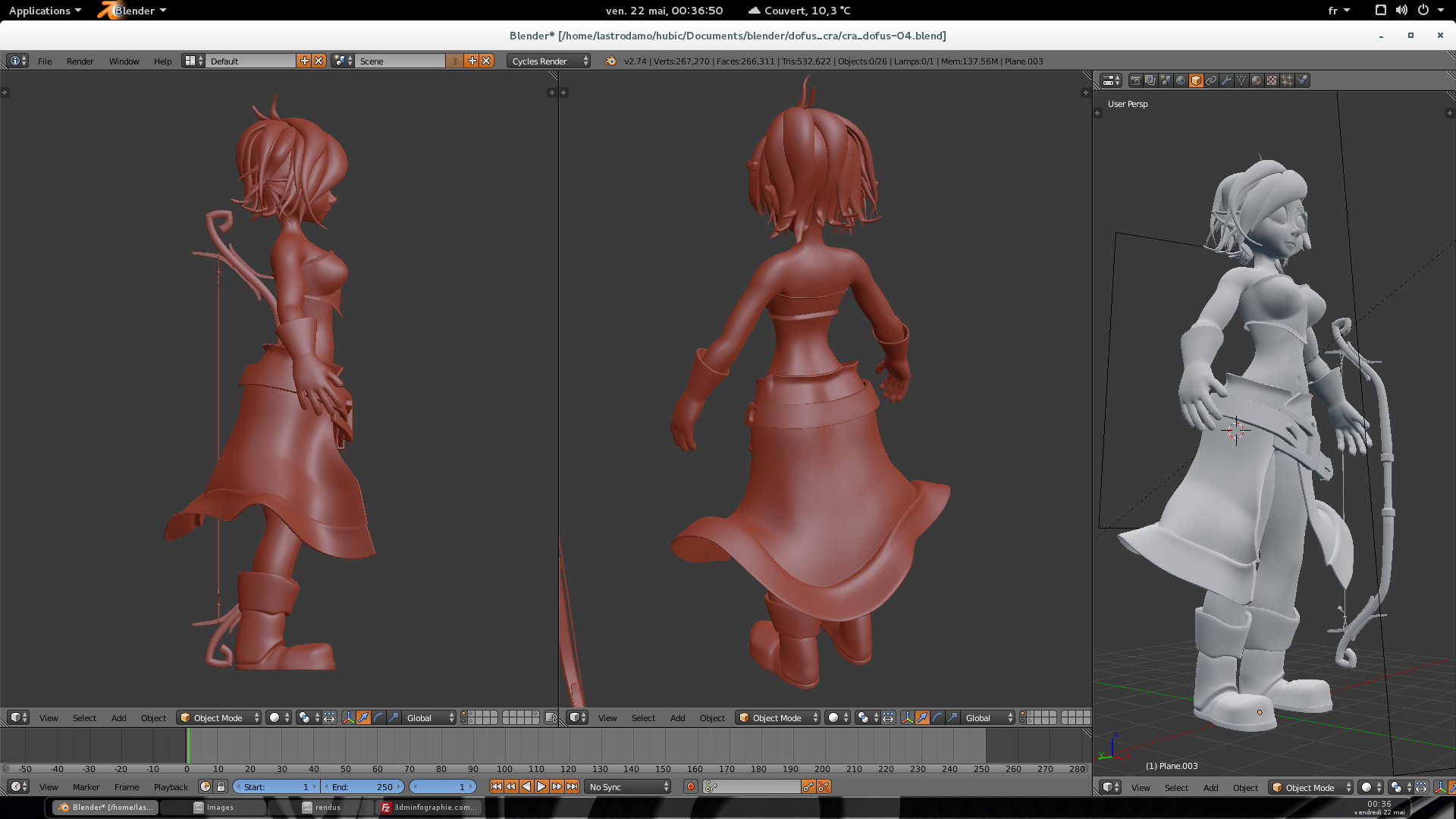Open the Object Constraints tab (chain icon)

(x=1211, y=80)
